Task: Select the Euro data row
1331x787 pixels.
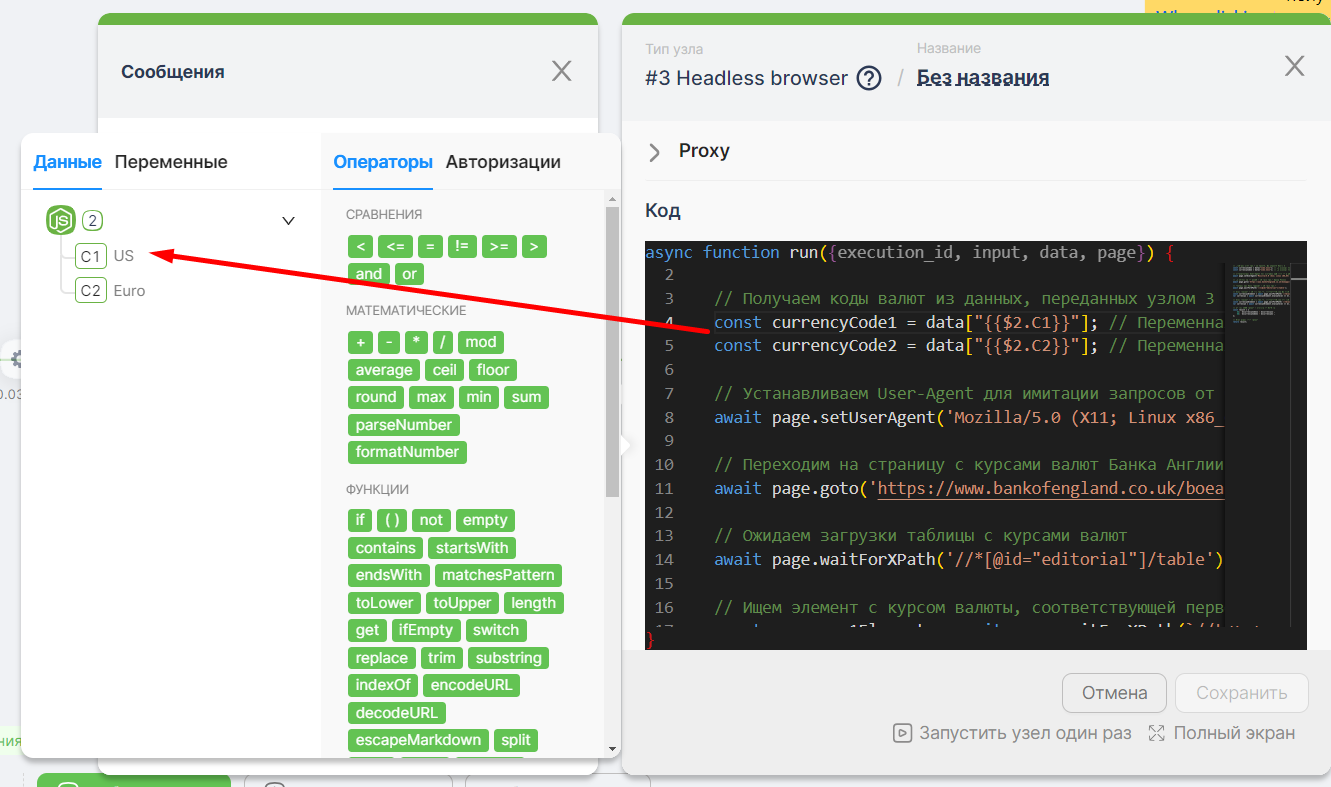Action: click(x=129, y=291)
